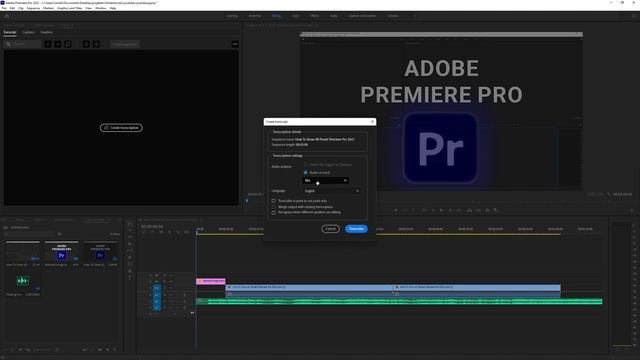Select the audio waveform thumbnail in the Project panel

pos(23,281)
